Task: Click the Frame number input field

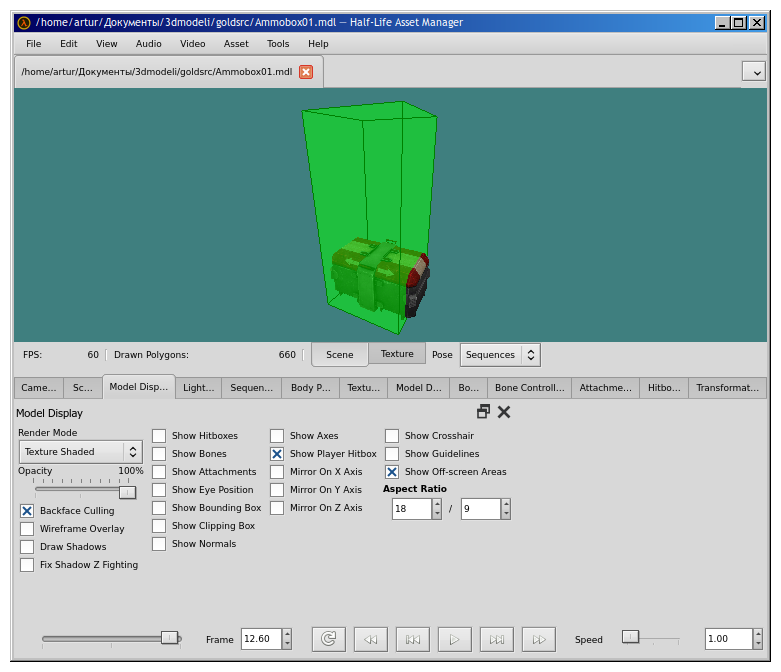Action: (x=262, y=639)
